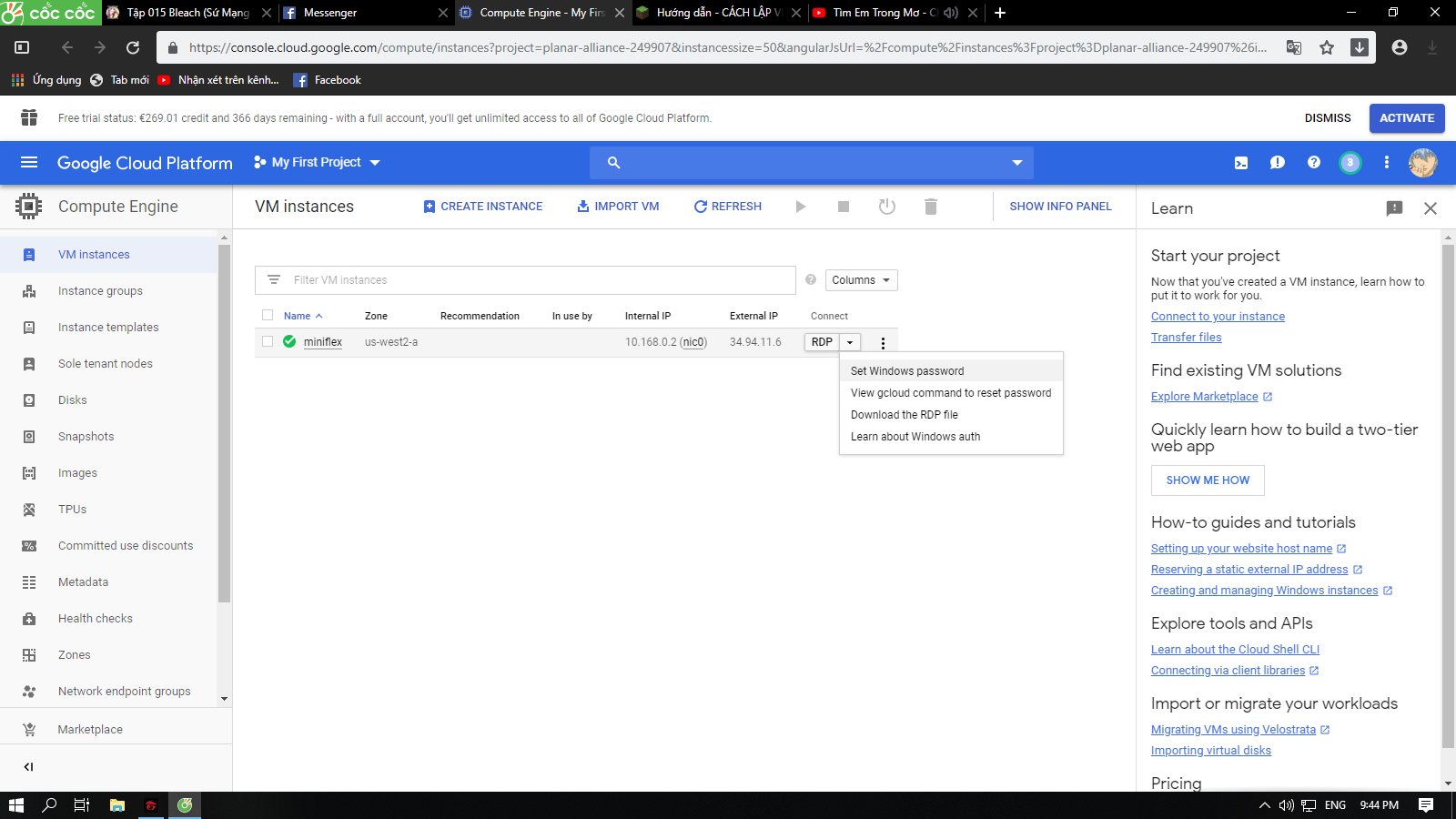
Task: Open more actions menu for miniflex row
Action: click(x=883, y=343)
